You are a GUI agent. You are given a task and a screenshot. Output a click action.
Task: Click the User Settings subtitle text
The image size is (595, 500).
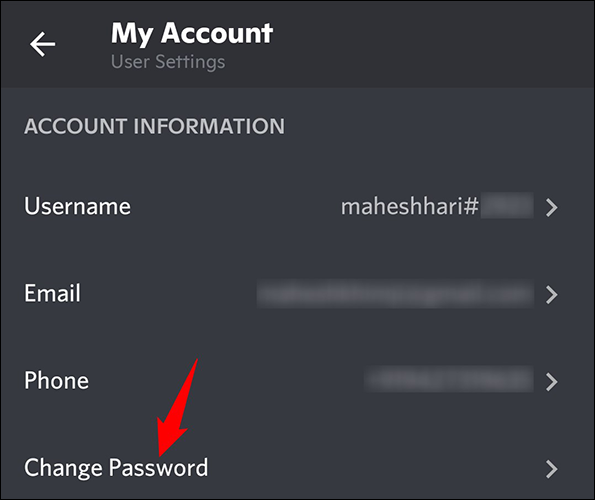click(168, 62)
